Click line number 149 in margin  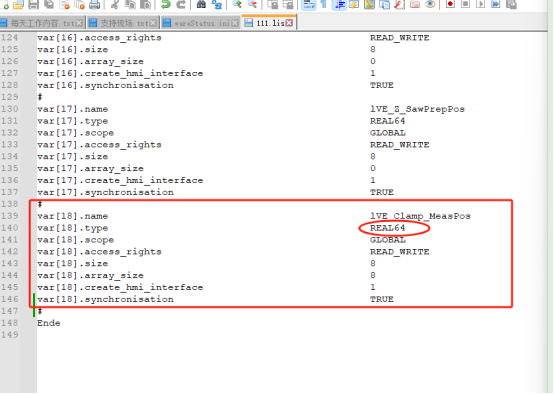tap(10, 335)
